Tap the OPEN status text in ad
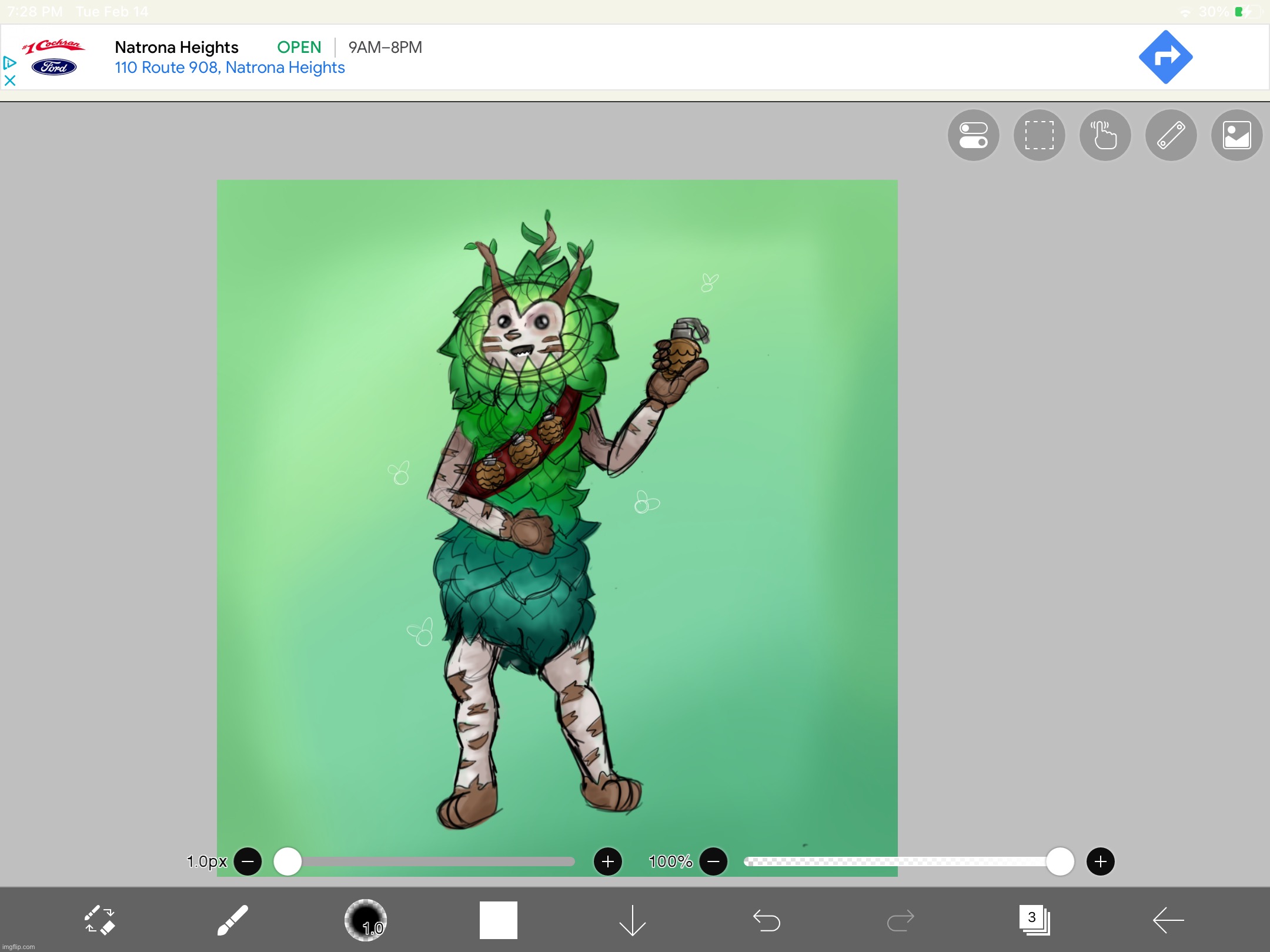 pos(299,47)
